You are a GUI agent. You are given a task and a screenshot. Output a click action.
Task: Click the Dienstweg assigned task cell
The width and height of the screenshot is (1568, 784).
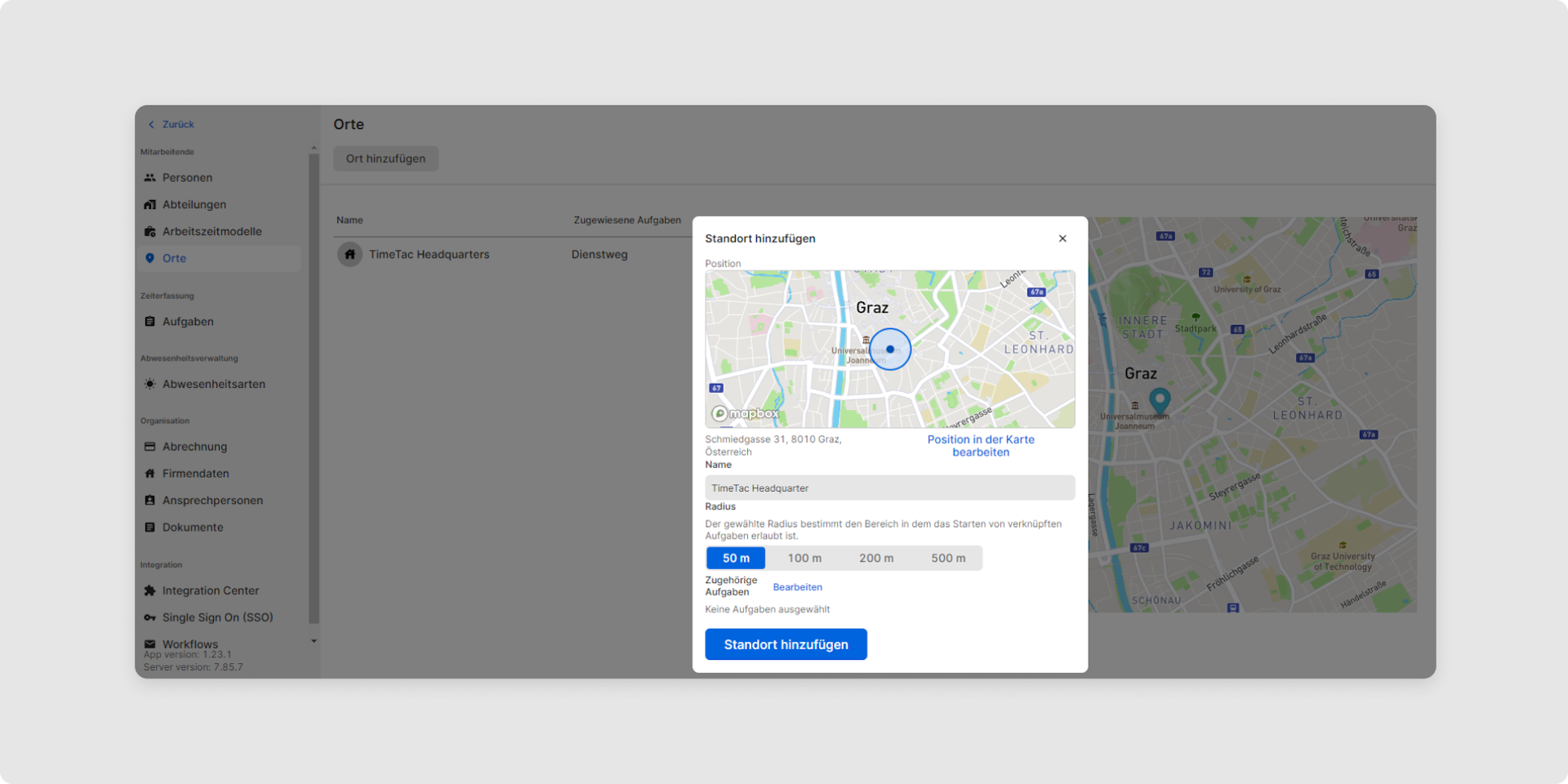(599, 254)
